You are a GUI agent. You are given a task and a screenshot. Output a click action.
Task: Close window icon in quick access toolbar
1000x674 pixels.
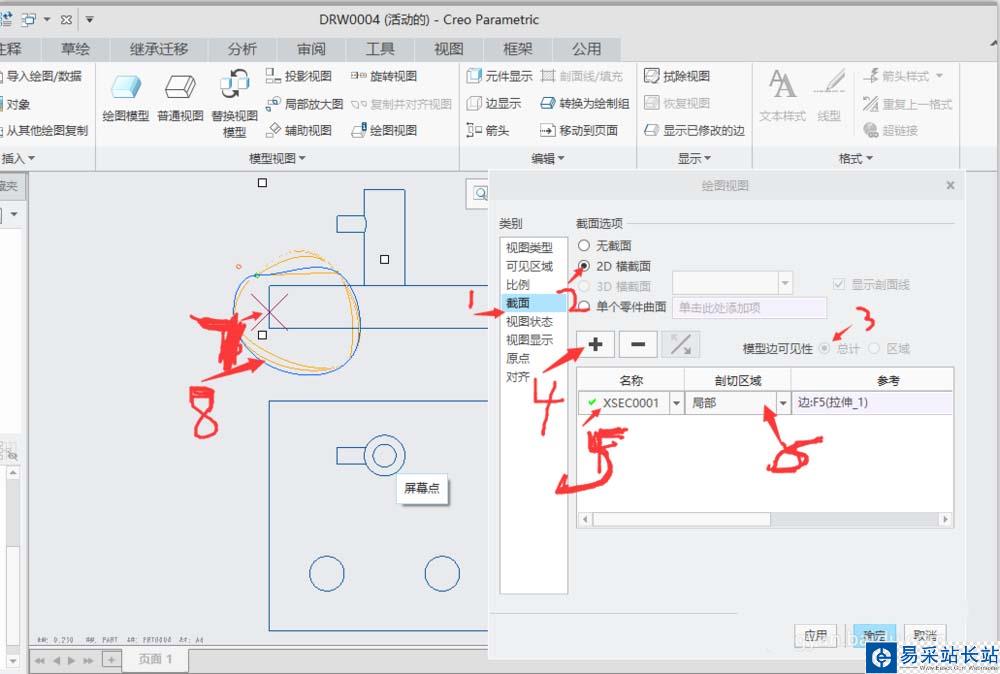pos(66,20)
